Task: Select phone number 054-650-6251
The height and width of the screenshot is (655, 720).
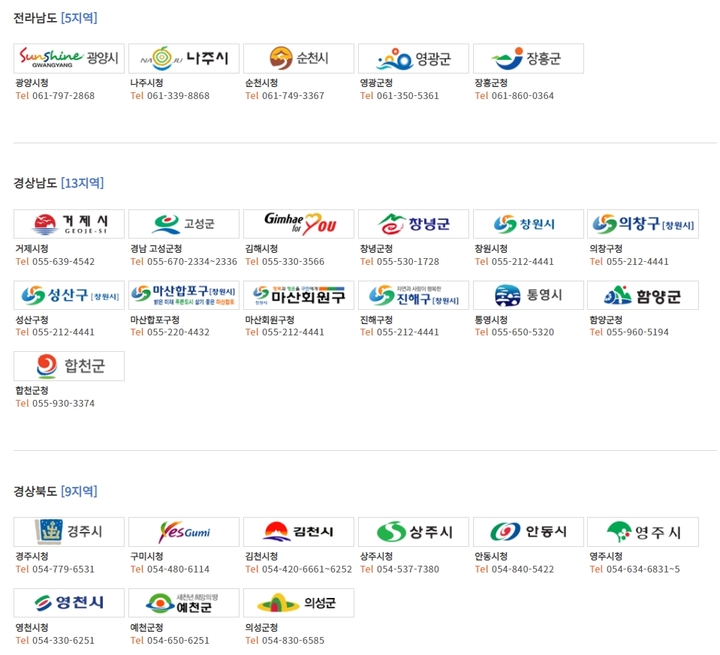Action: (178, 640)
